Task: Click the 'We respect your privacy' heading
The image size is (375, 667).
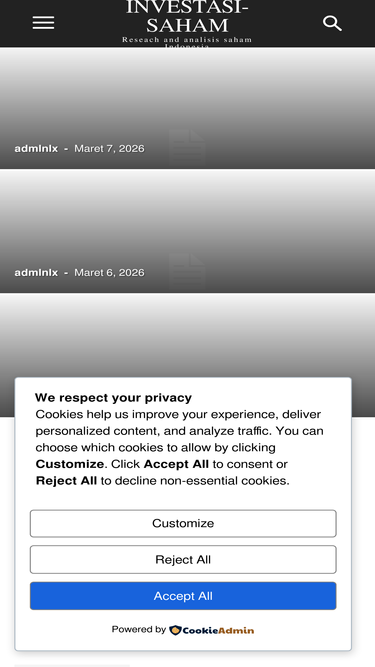Action: (x=113, y=398)
